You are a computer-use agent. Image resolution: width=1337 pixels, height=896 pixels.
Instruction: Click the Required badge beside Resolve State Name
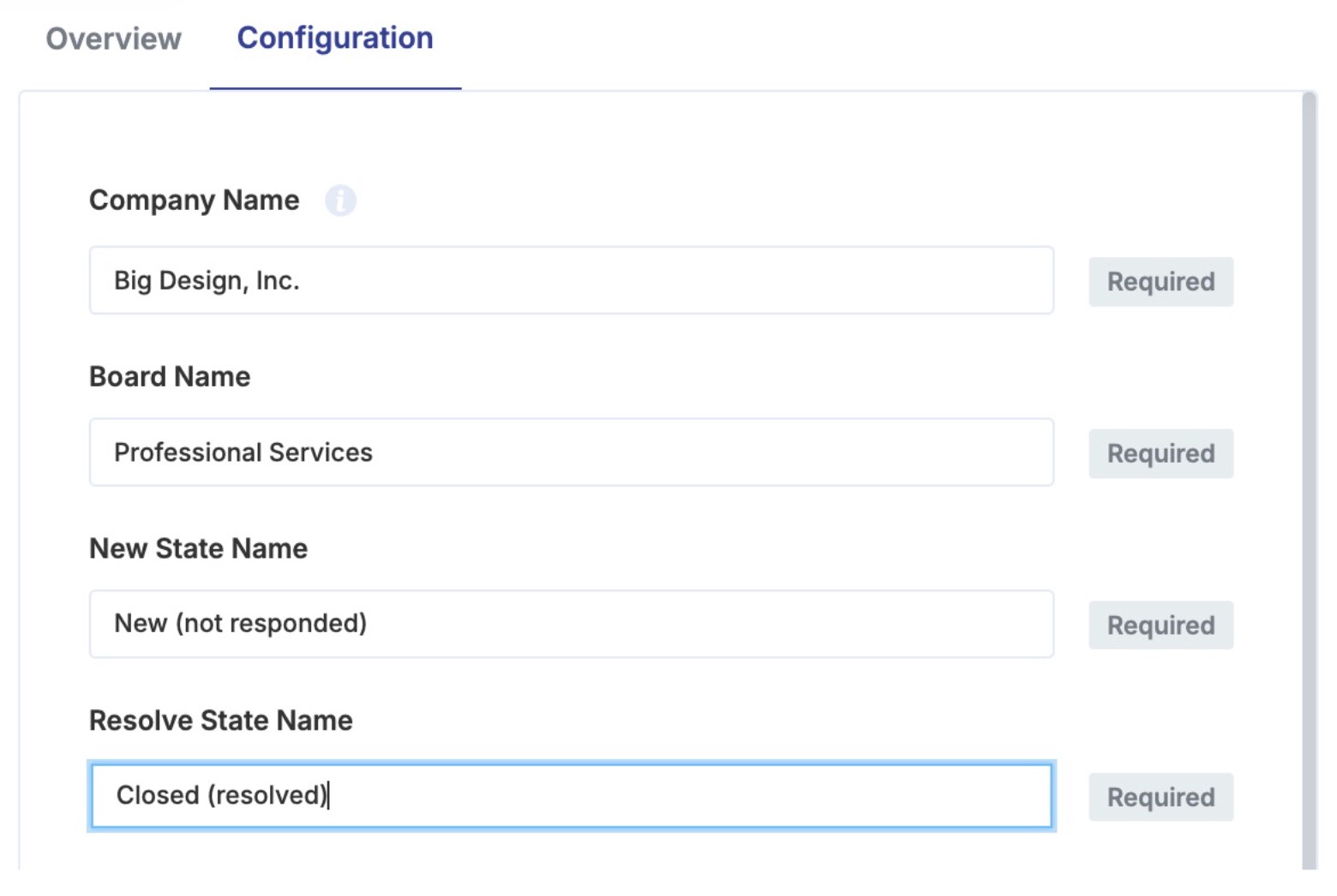point(1160,797)
